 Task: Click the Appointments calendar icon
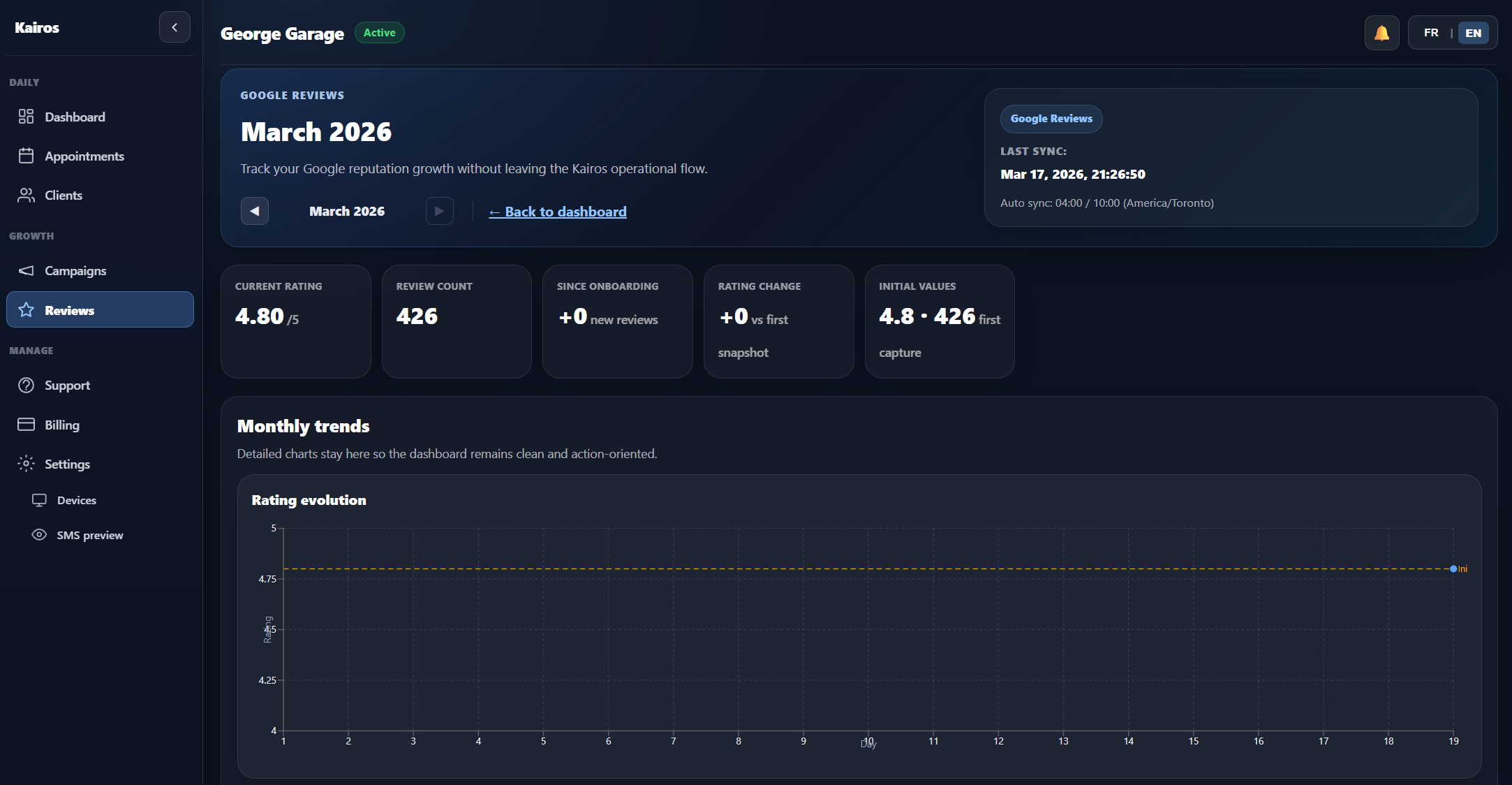coord(26,156)
